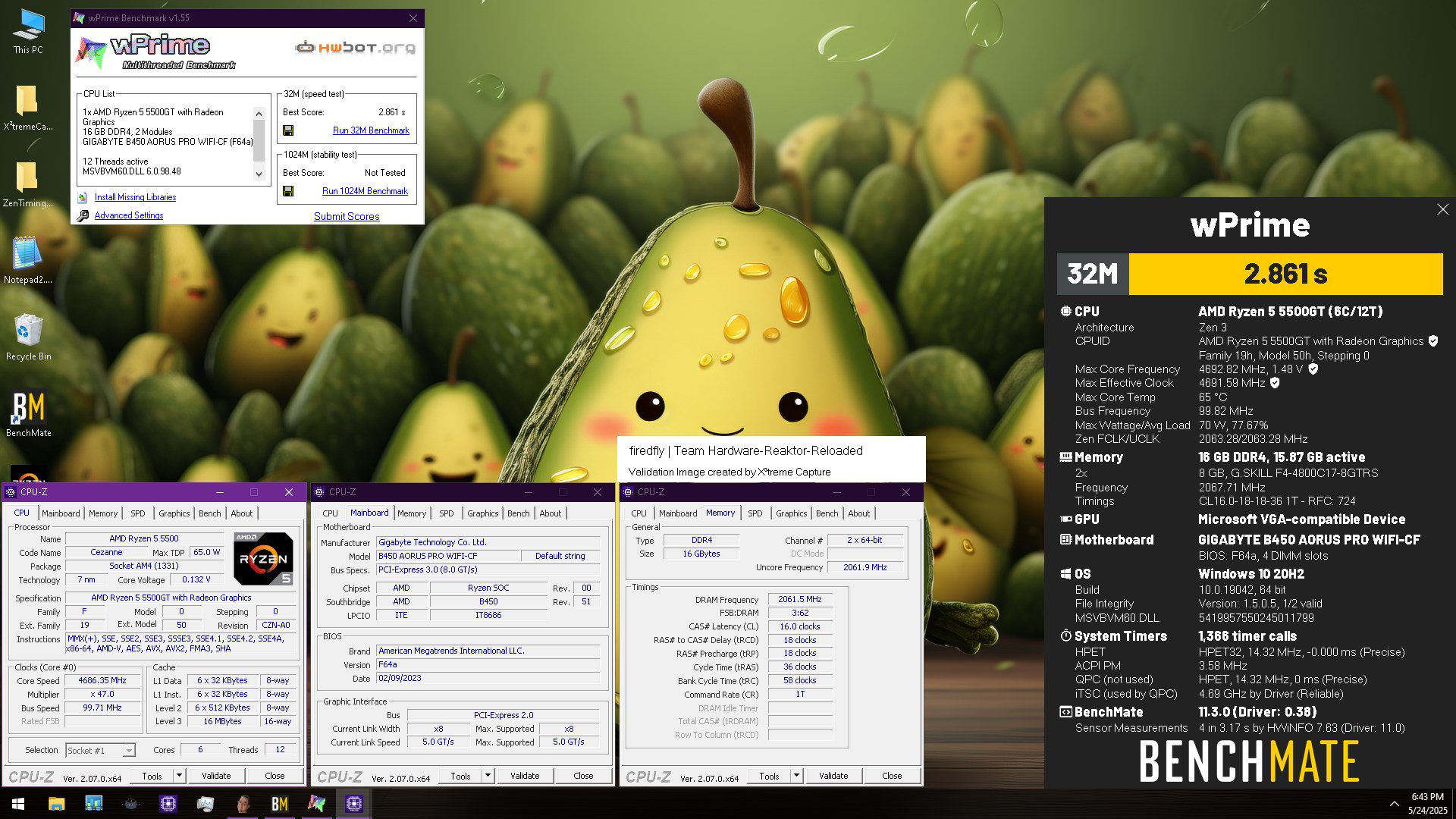
Task: Open Advanced Settings link in wPrime
Action: (x=129, y=215)
